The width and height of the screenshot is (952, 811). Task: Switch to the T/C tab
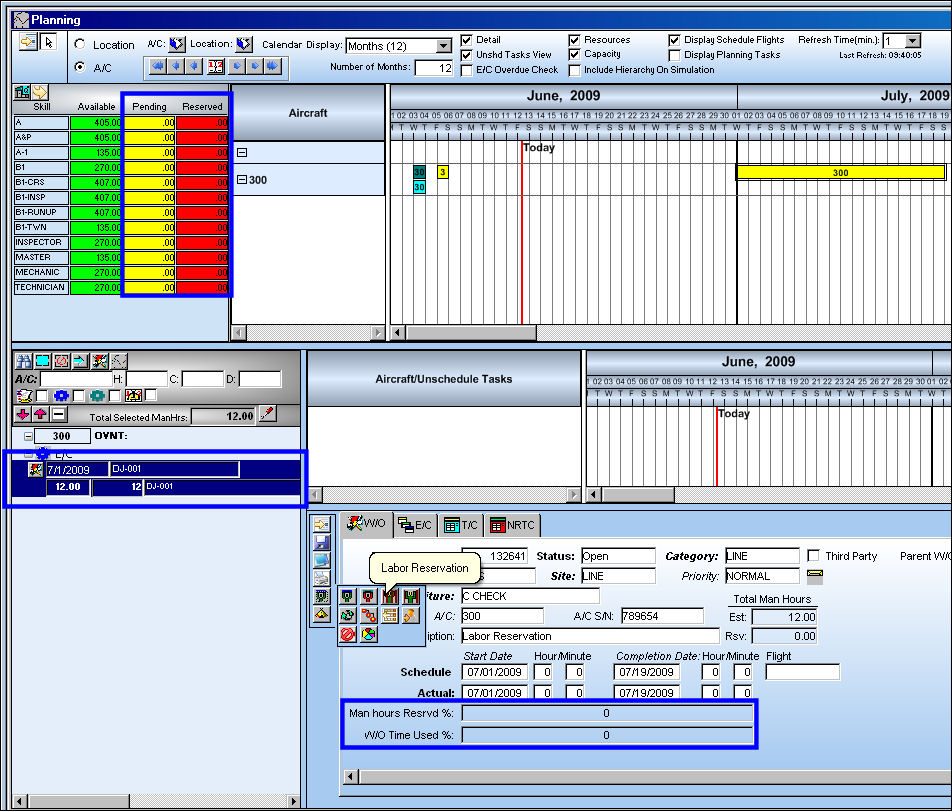click(461, 525)
